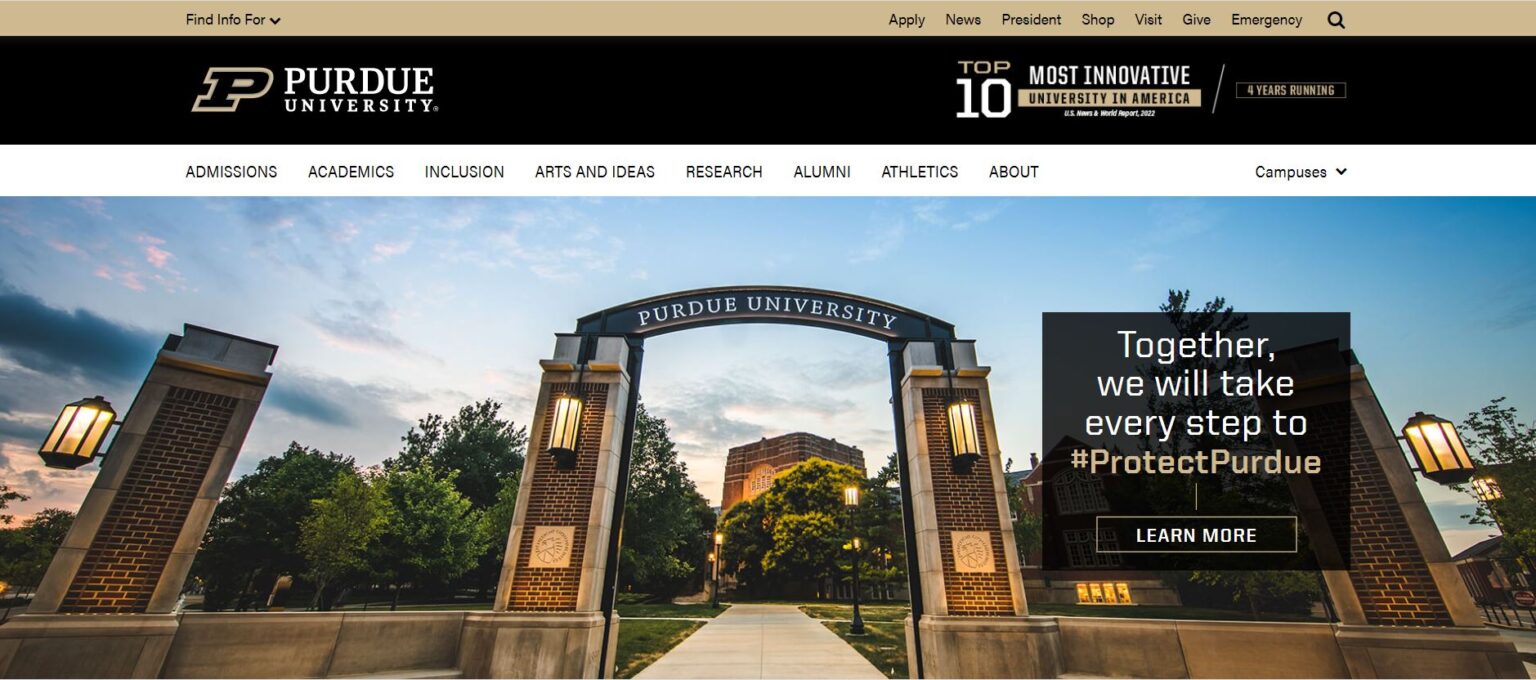Open the Give link
The image size is (1536, 680).
1196,20
